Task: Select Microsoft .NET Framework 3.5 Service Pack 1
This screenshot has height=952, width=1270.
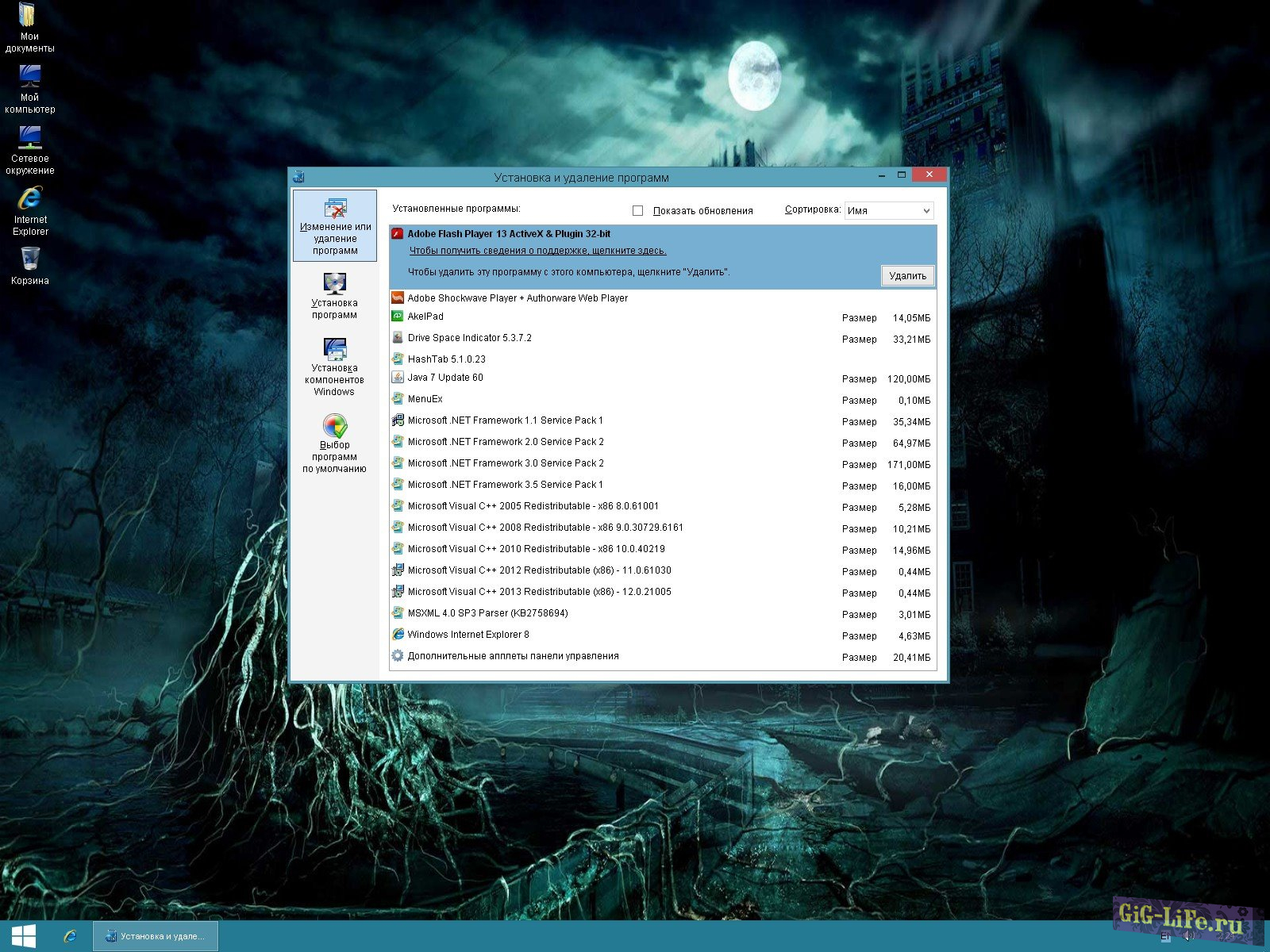Action: click(x=505, y=485)
